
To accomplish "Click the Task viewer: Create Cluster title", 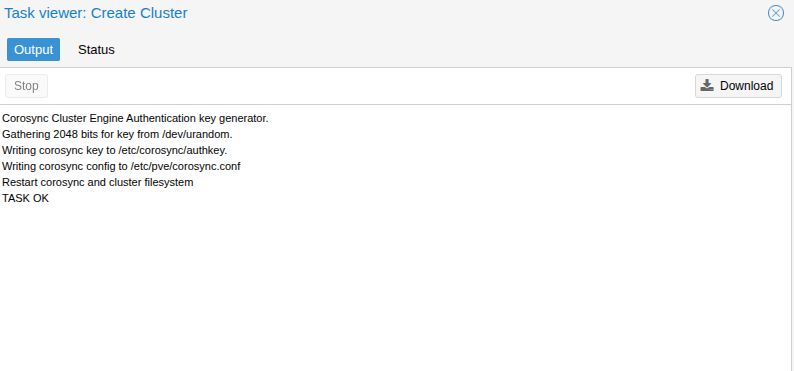I will click(x=96, y=13).
